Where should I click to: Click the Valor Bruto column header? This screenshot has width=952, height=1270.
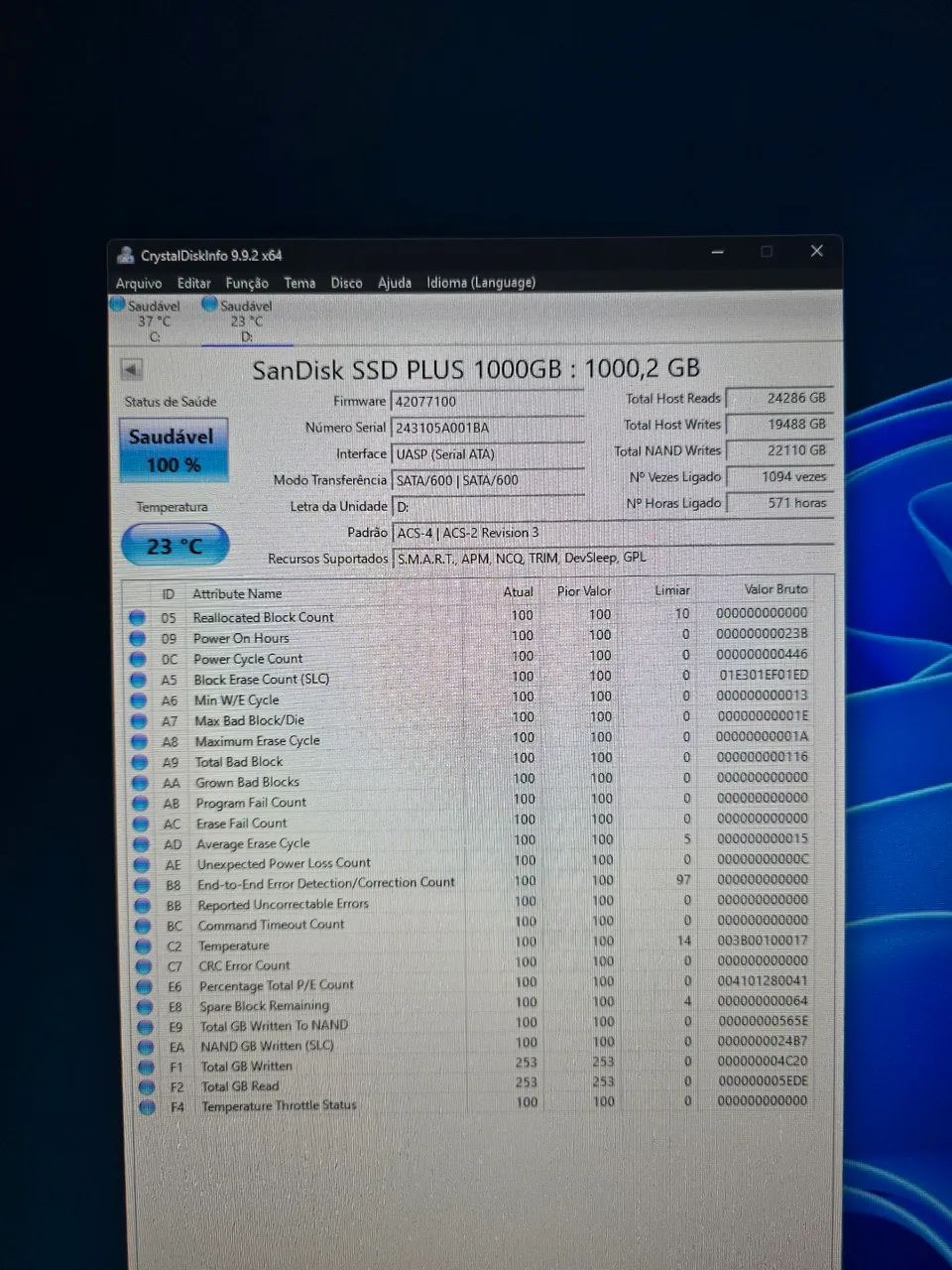click(x=776, y=589)
